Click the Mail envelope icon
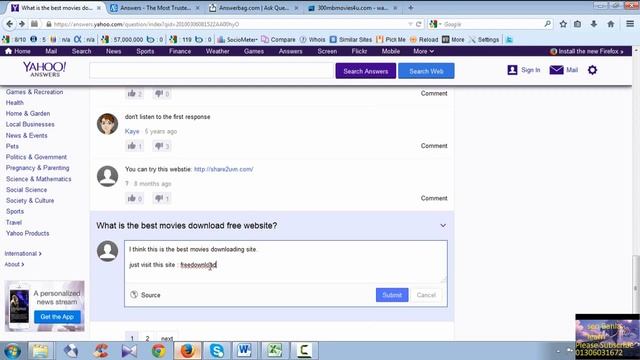This screenshot has height=360, width=640. pos(556,70)
